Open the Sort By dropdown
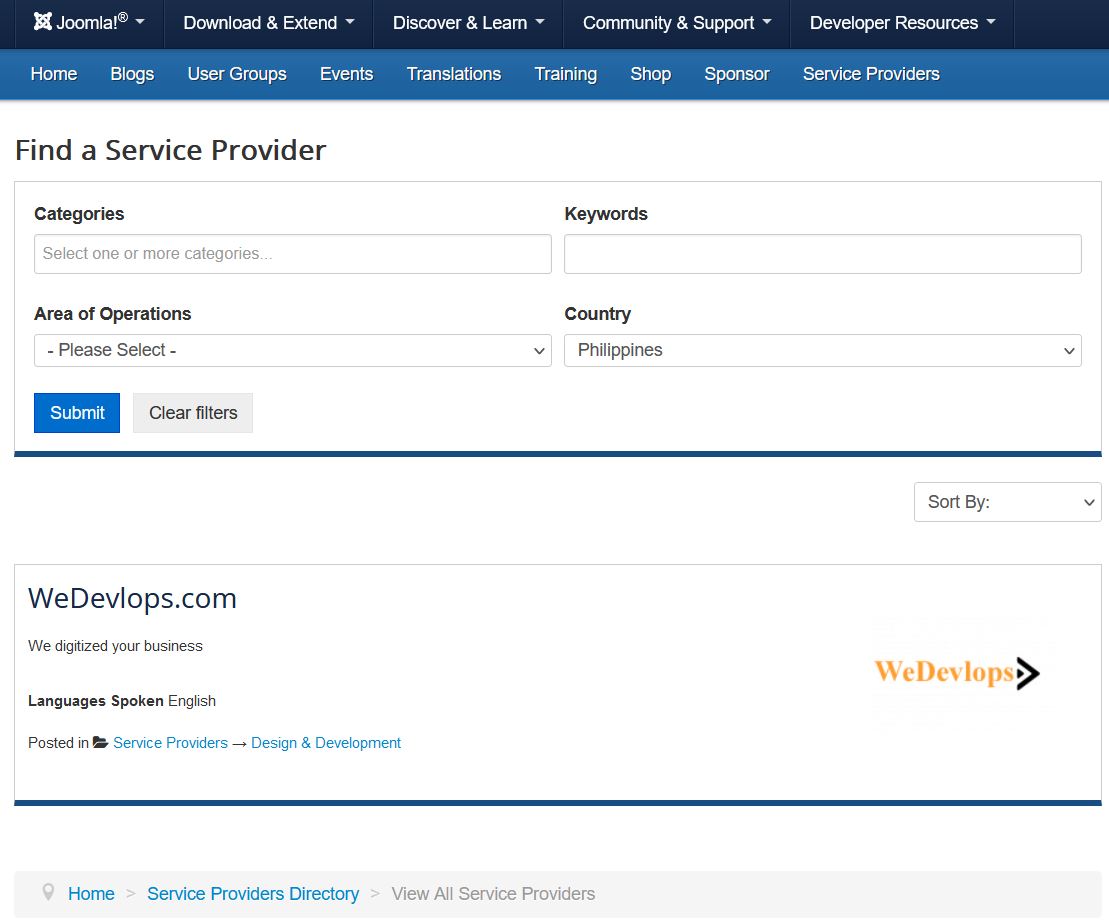Image resolution: width=1109 pixels, height=921 pixels. [1007, 502]
